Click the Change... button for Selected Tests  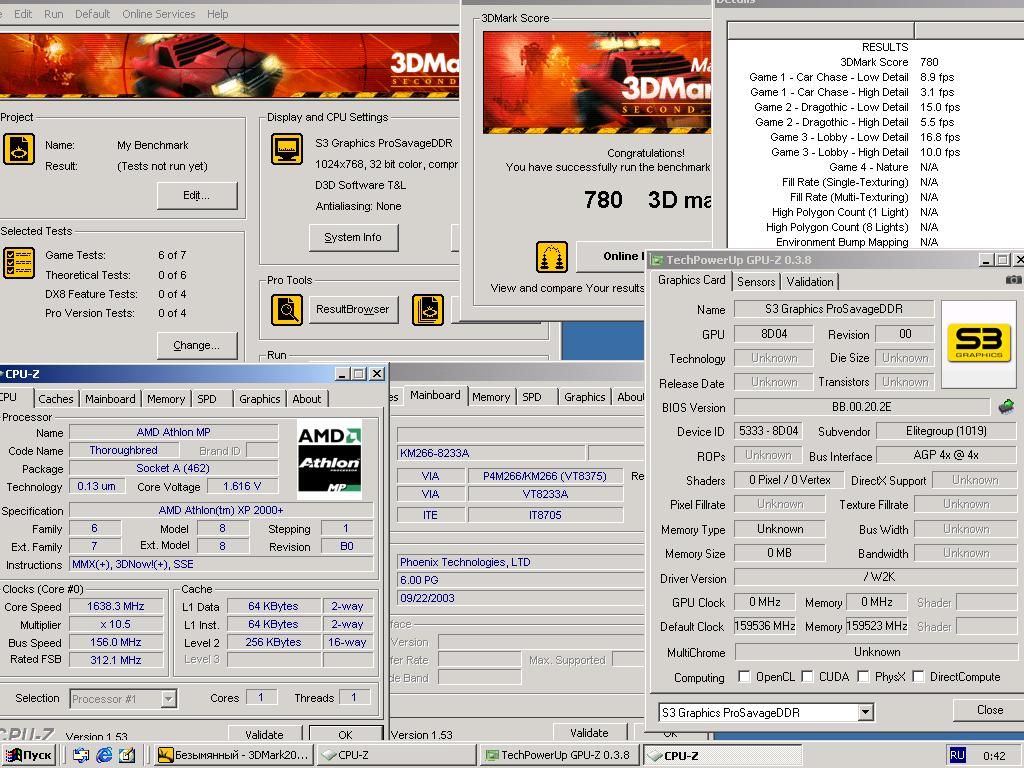click(x=197, y=345)
